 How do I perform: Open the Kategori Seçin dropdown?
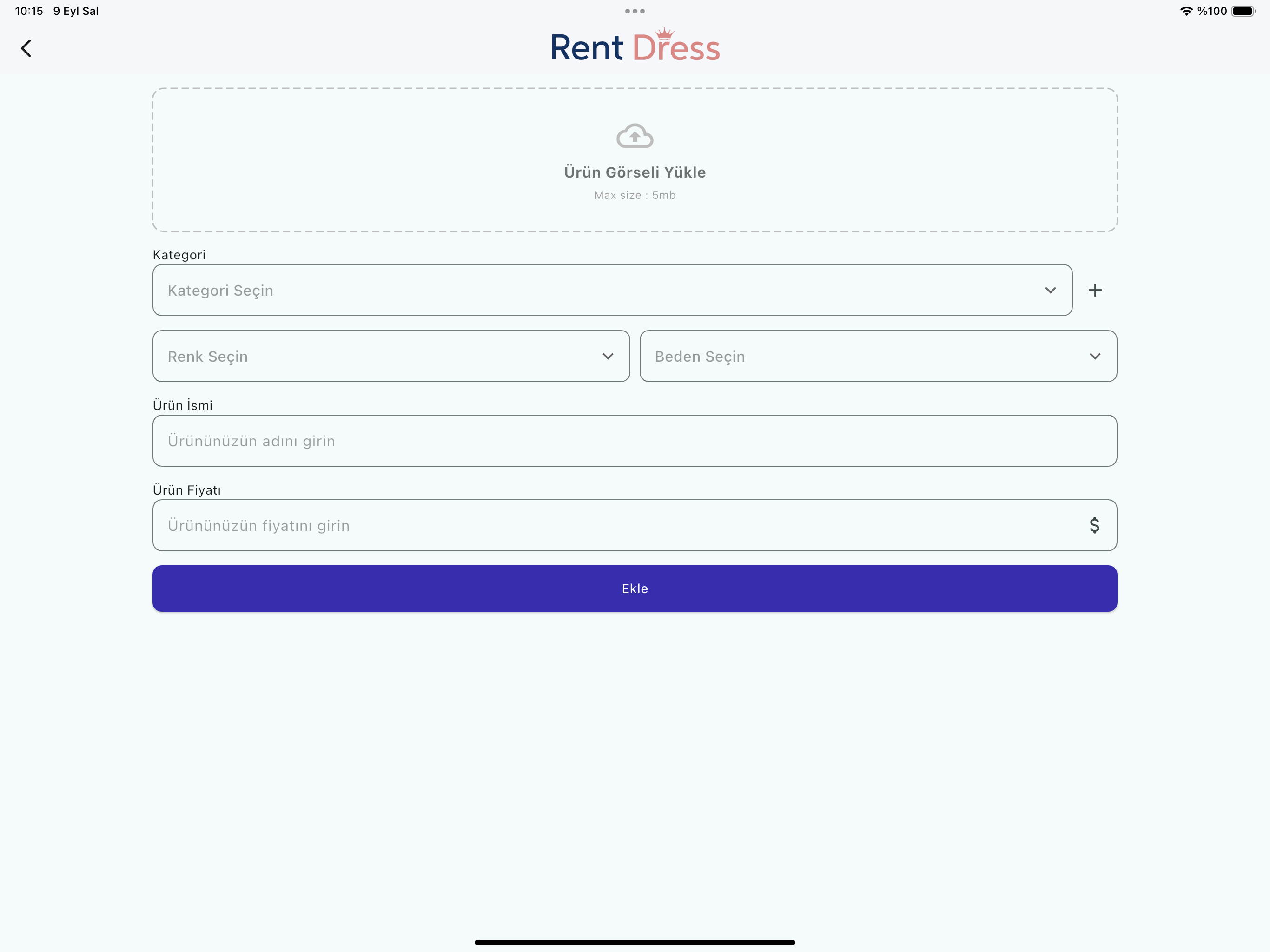[x=612, y=290]
